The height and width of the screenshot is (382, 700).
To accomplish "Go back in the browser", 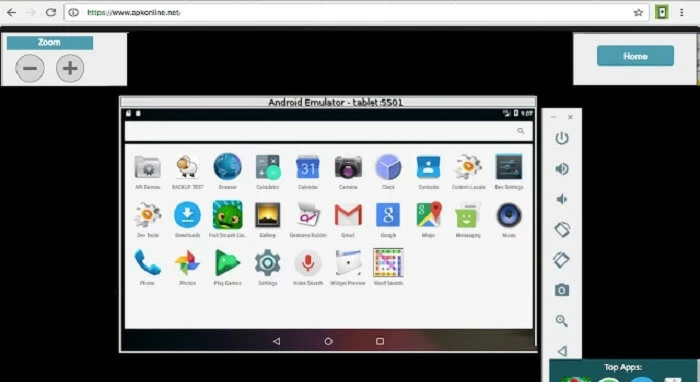I will pos(12,12).
